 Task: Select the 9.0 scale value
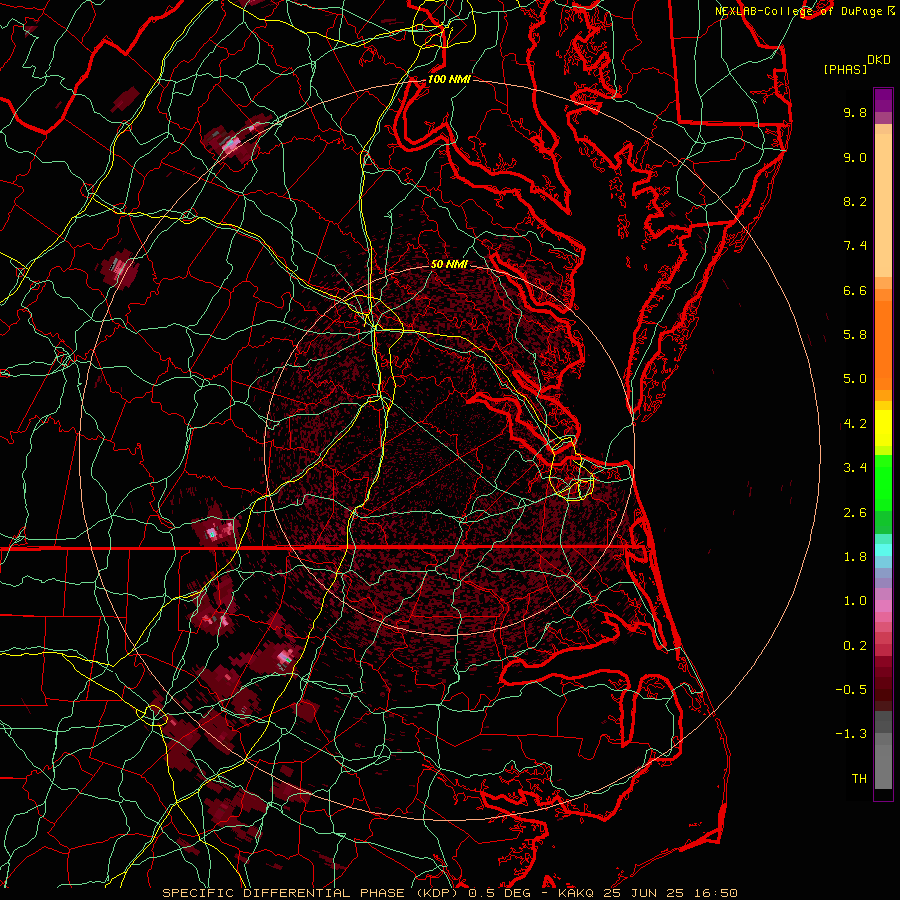(x=855, y=157)
